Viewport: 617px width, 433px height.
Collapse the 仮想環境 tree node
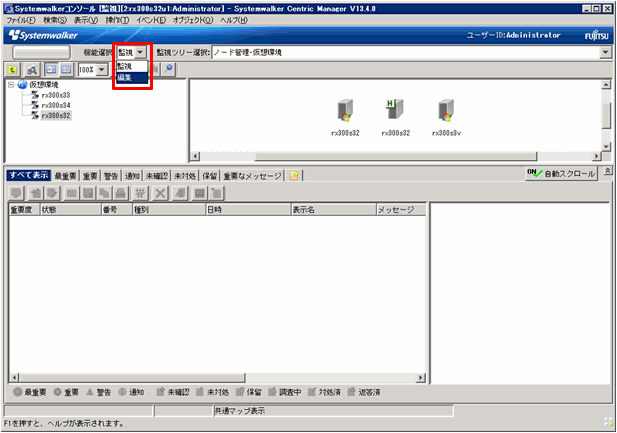click(x=11, y=85)
